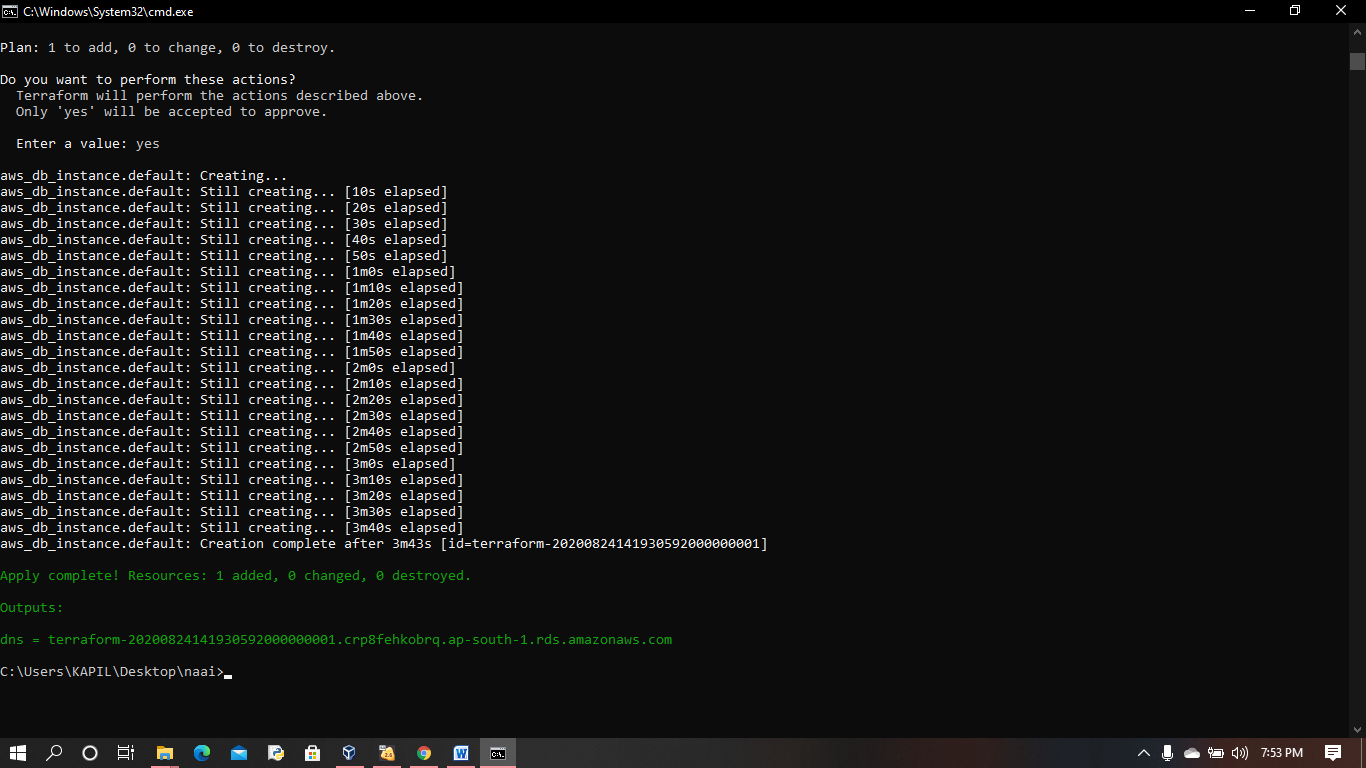Click the '[1m0s elapsed]' line
Viewport: 1366px width, 768px height.
click(228, 272)
